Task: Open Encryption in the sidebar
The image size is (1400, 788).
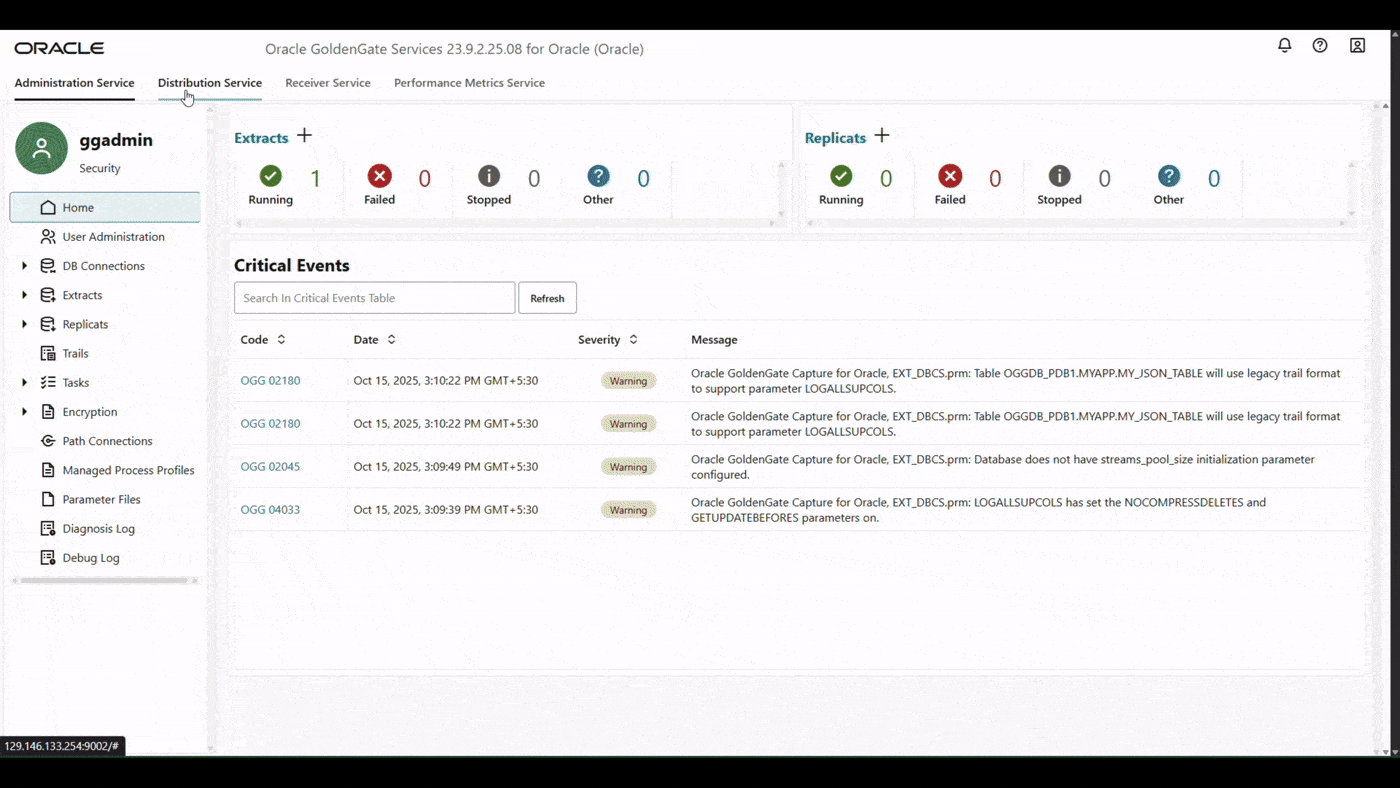Action: point(89,411)
